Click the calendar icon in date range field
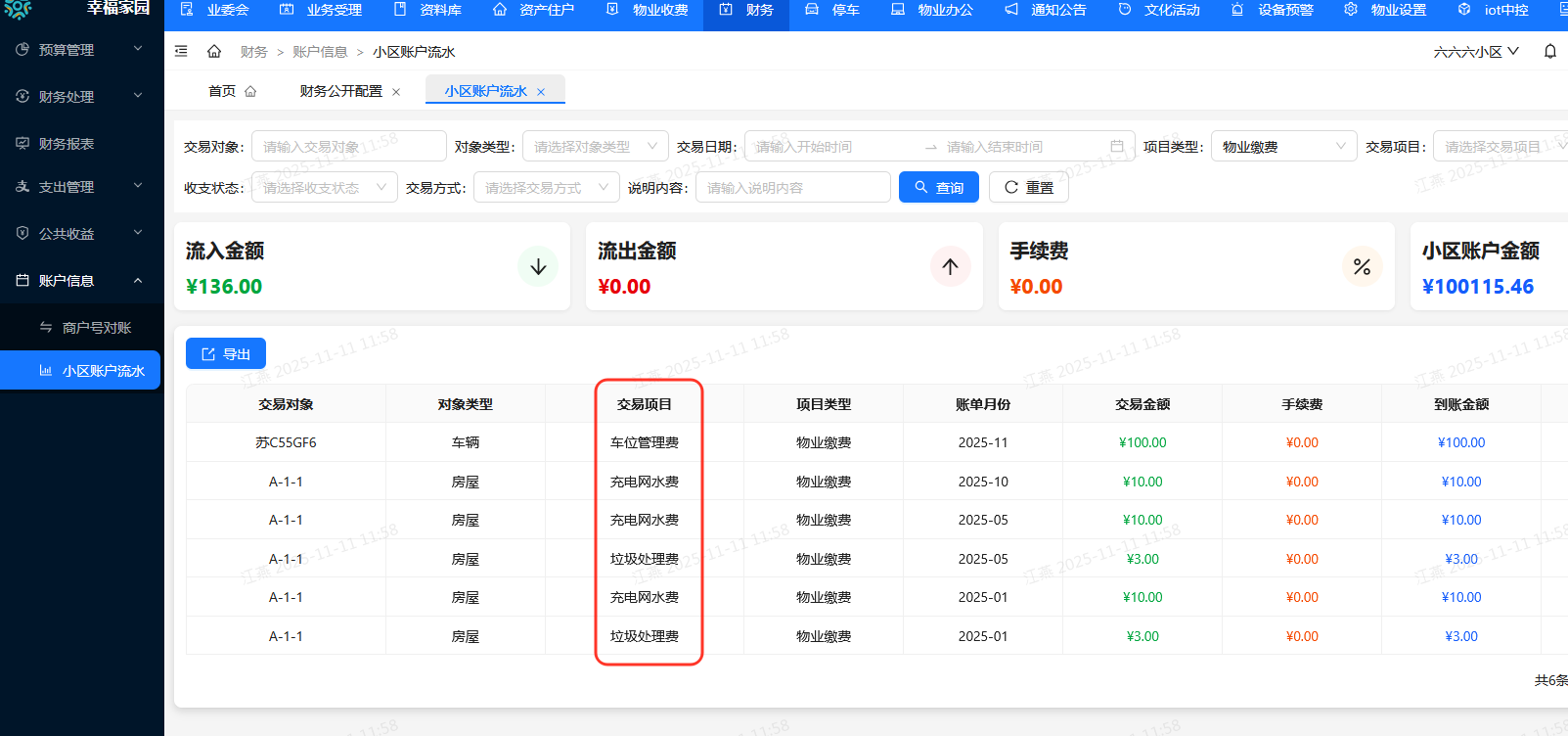Screen dimensions: 1568x736 point(1117,147)
